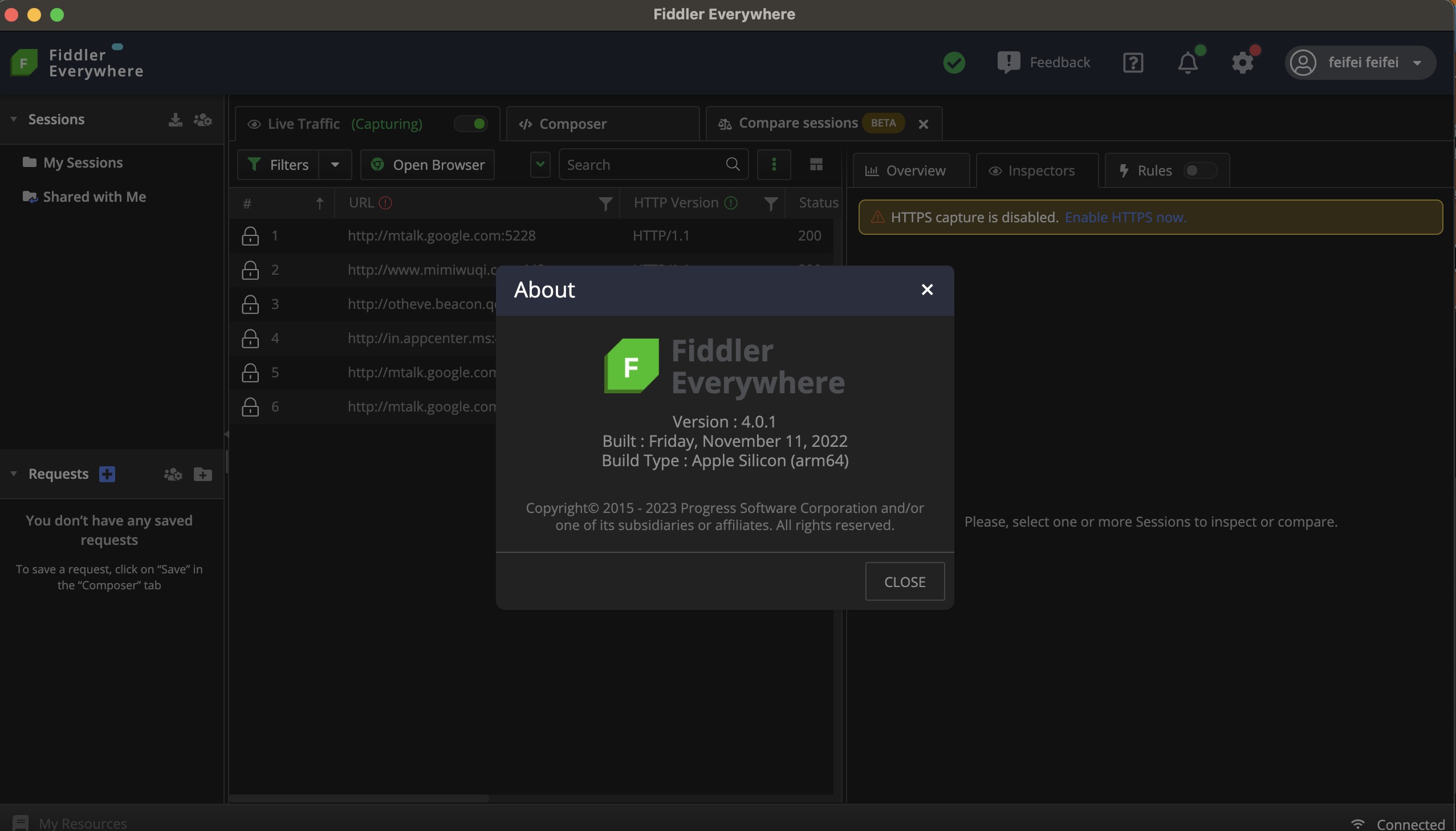Toggle the Live Traffic capturing switch
The width and height of the screenshot is (1456, 831).
(x=471, y=124)
